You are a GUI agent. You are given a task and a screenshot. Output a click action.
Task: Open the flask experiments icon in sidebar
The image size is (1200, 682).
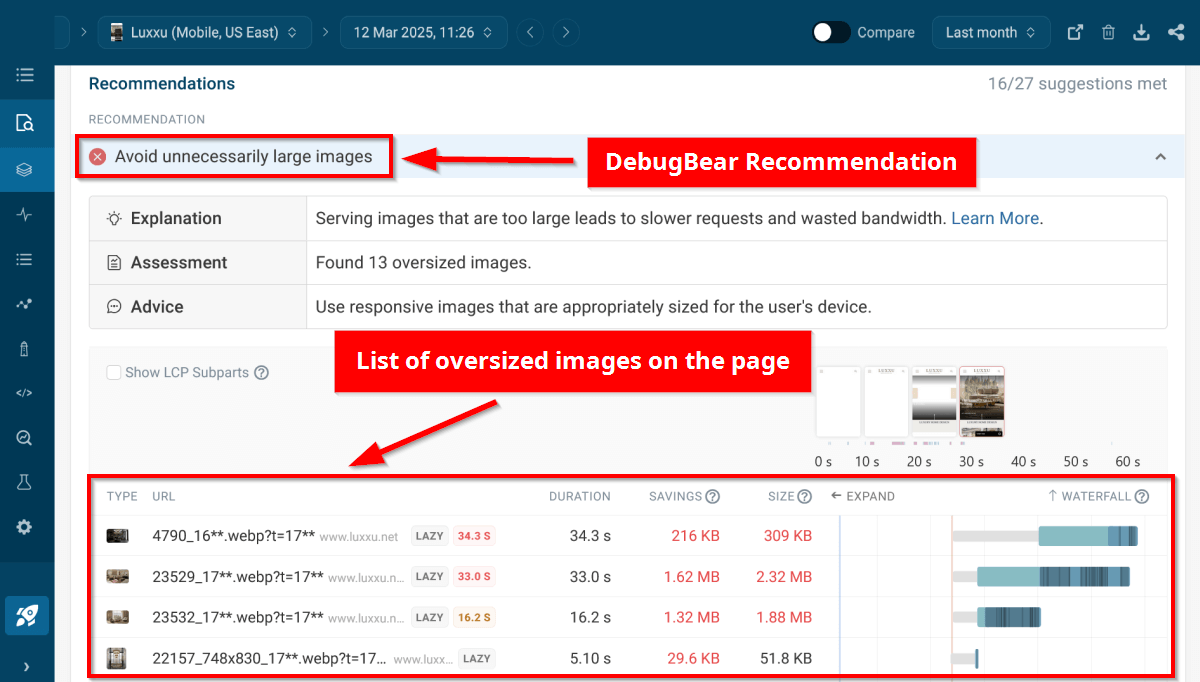25,482
